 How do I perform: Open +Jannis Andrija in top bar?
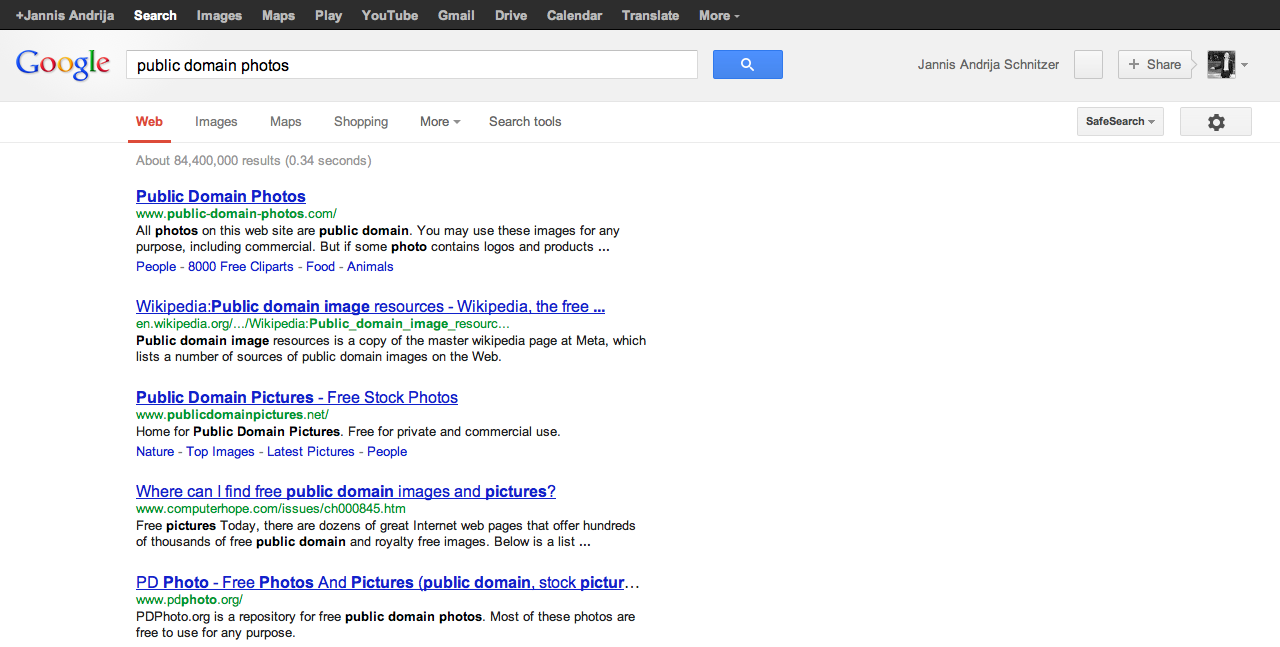pos(65,15)
